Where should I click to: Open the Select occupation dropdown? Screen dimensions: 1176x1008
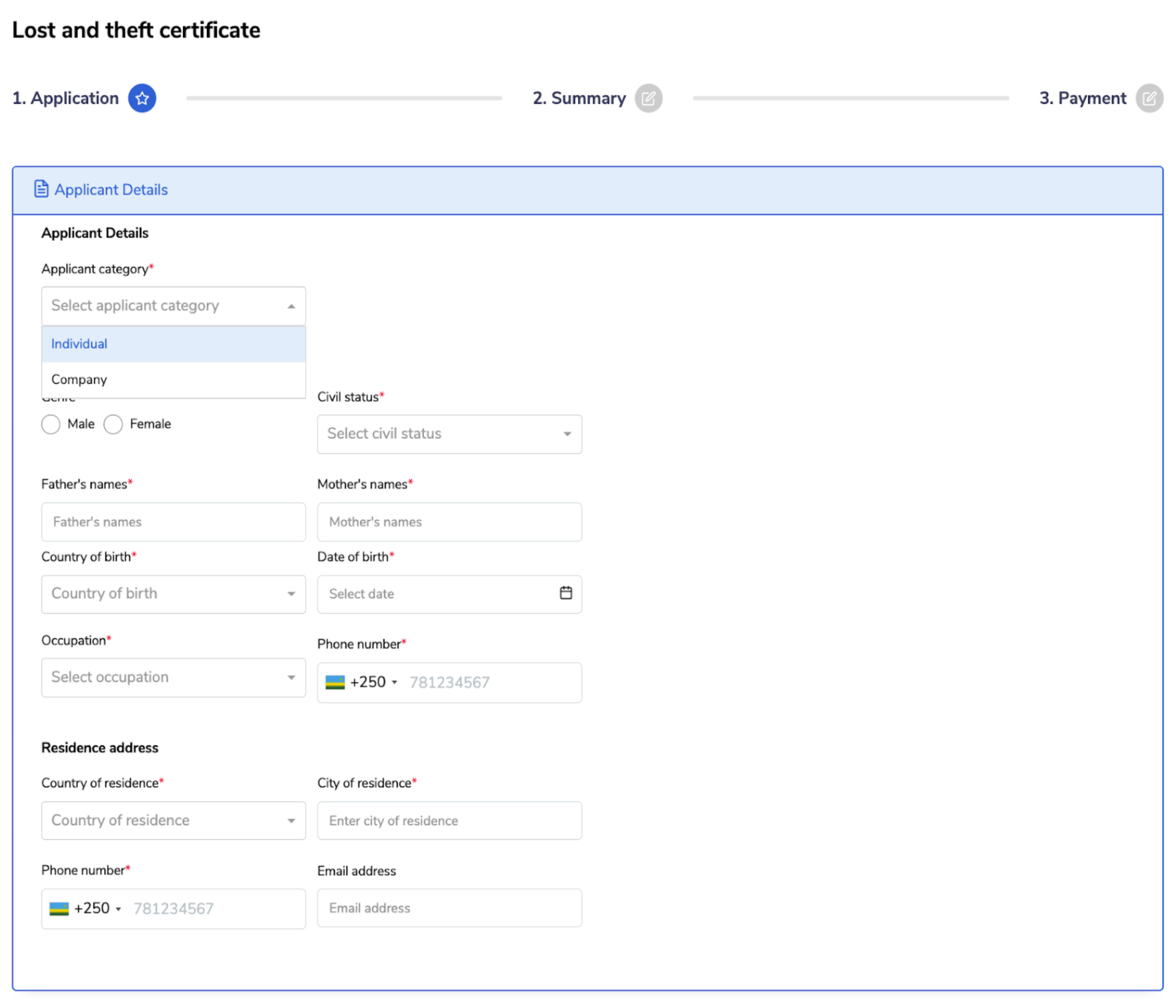pos(173,677)
